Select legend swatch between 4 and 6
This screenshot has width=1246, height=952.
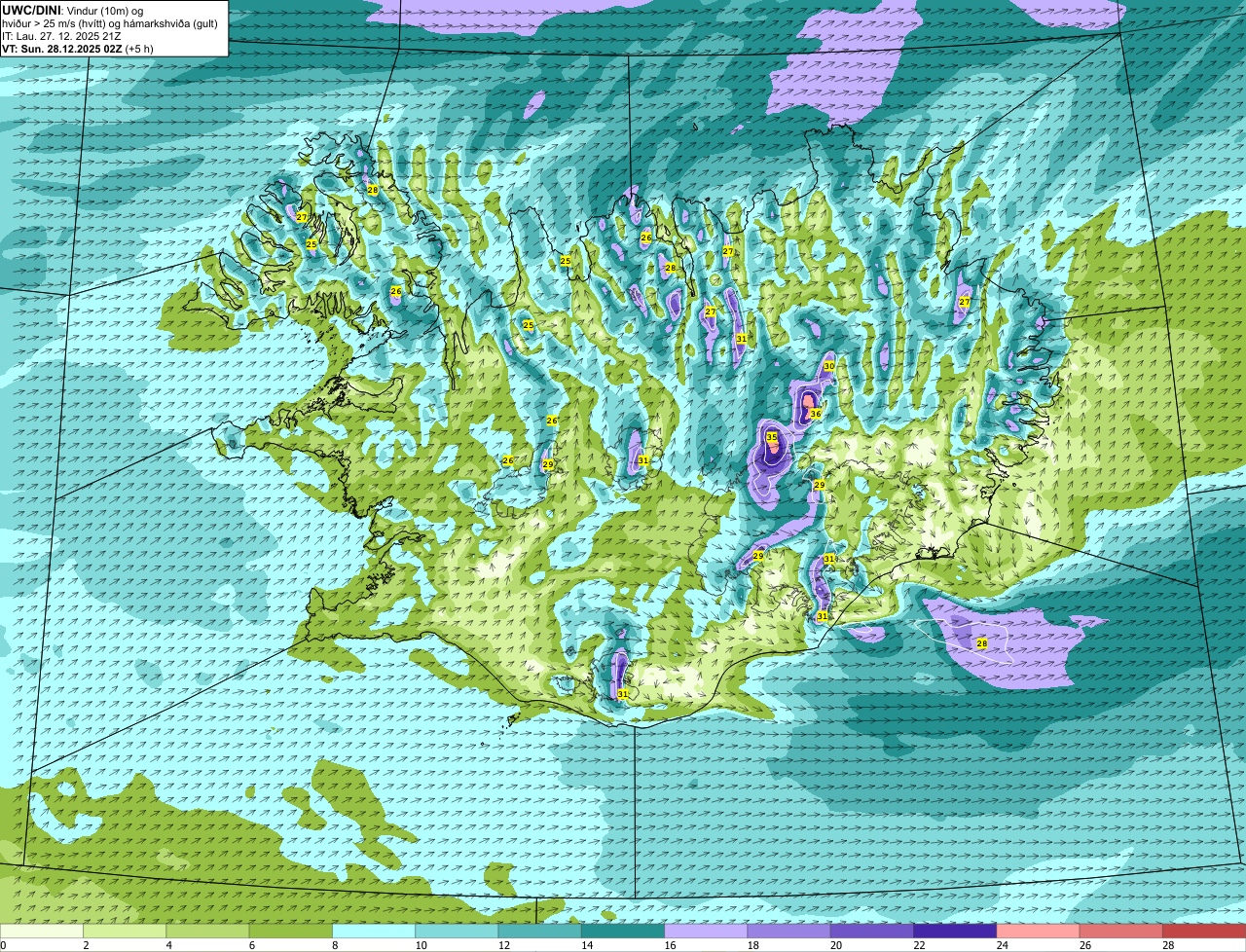tap(207, 931)
